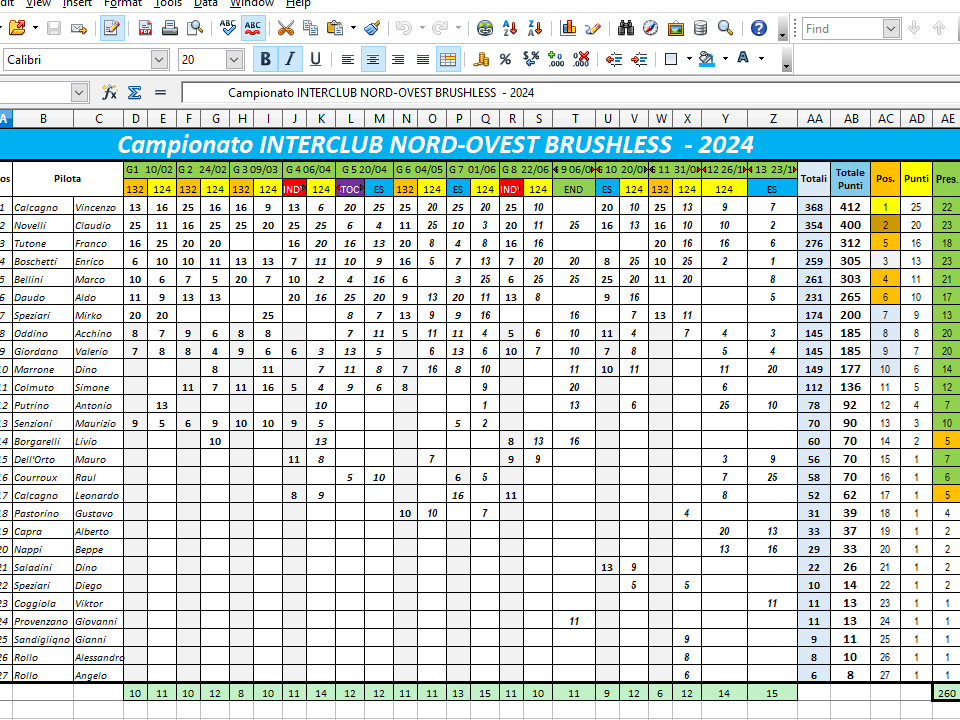Open the Zoom magnifier icon

point(726,28)
